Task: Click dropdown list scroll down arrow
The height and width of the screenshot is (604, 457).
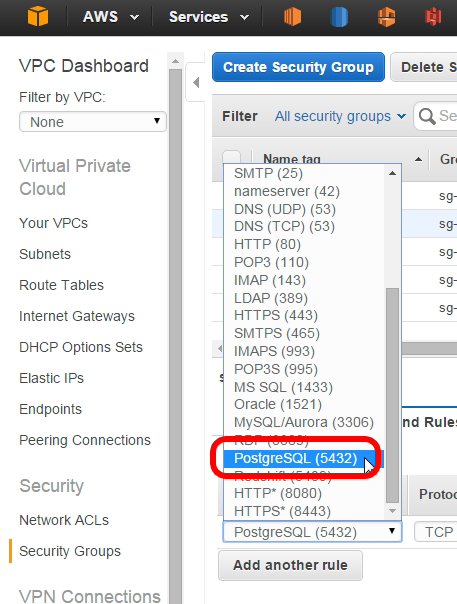Action: (x=392, y=511)
